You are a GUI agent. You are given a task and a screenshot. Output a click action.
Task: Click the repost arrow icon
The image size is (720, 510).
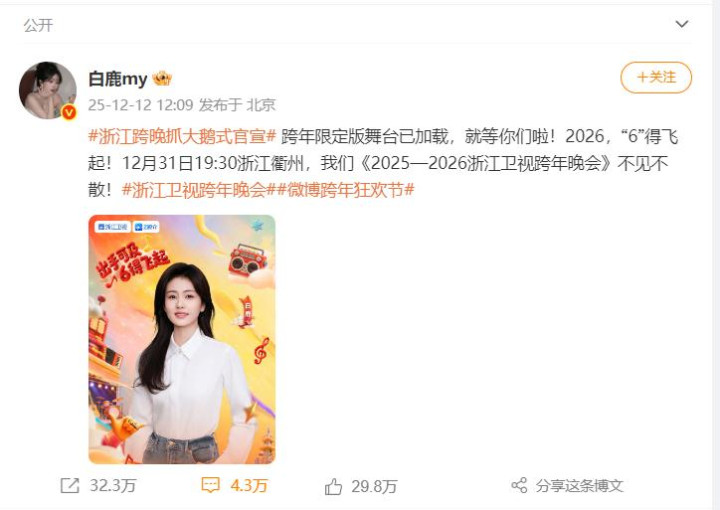(x=70, y=486)
